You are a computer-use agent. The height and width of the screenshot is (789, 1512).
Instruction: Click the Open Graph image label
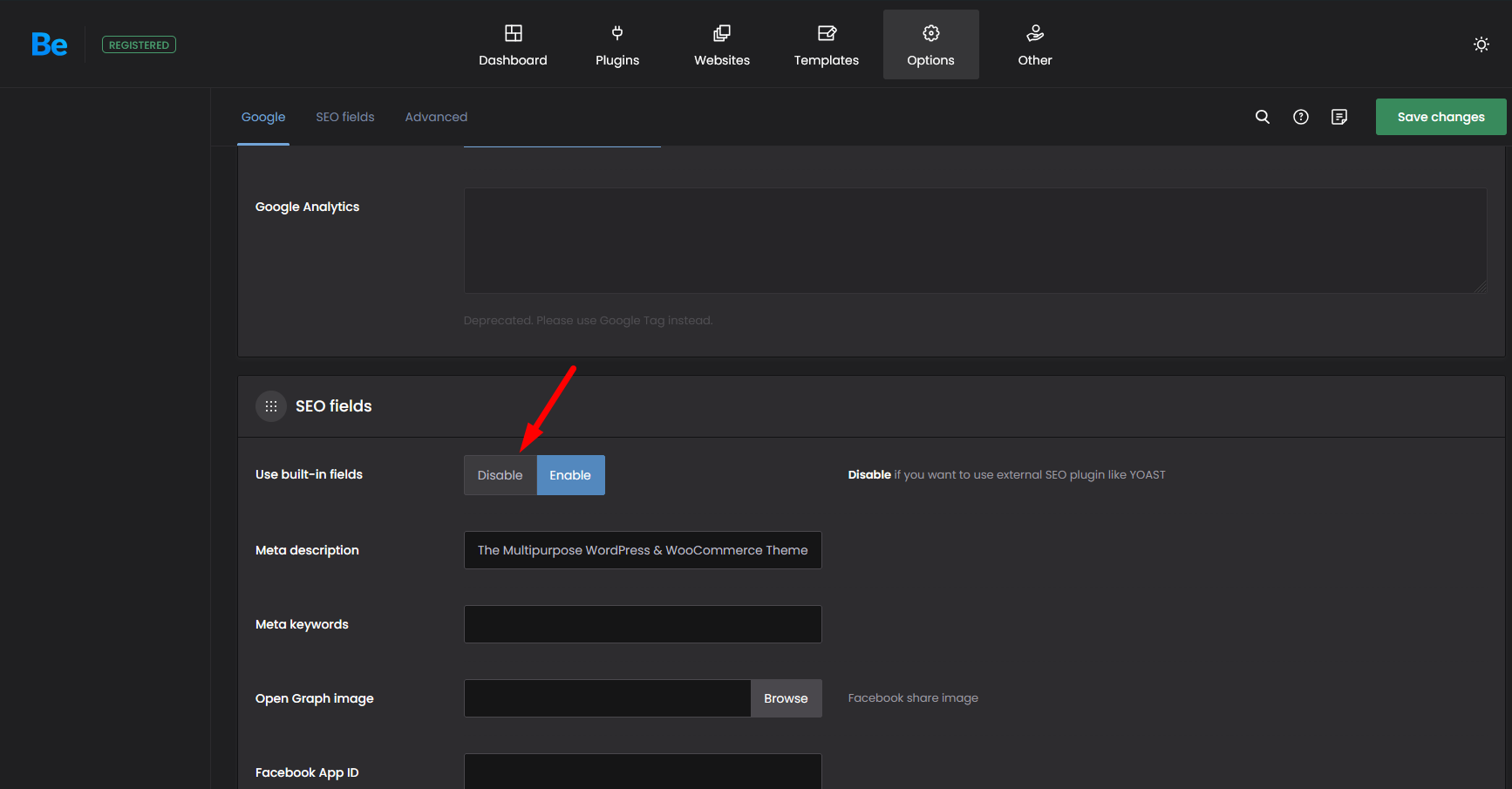314,698
